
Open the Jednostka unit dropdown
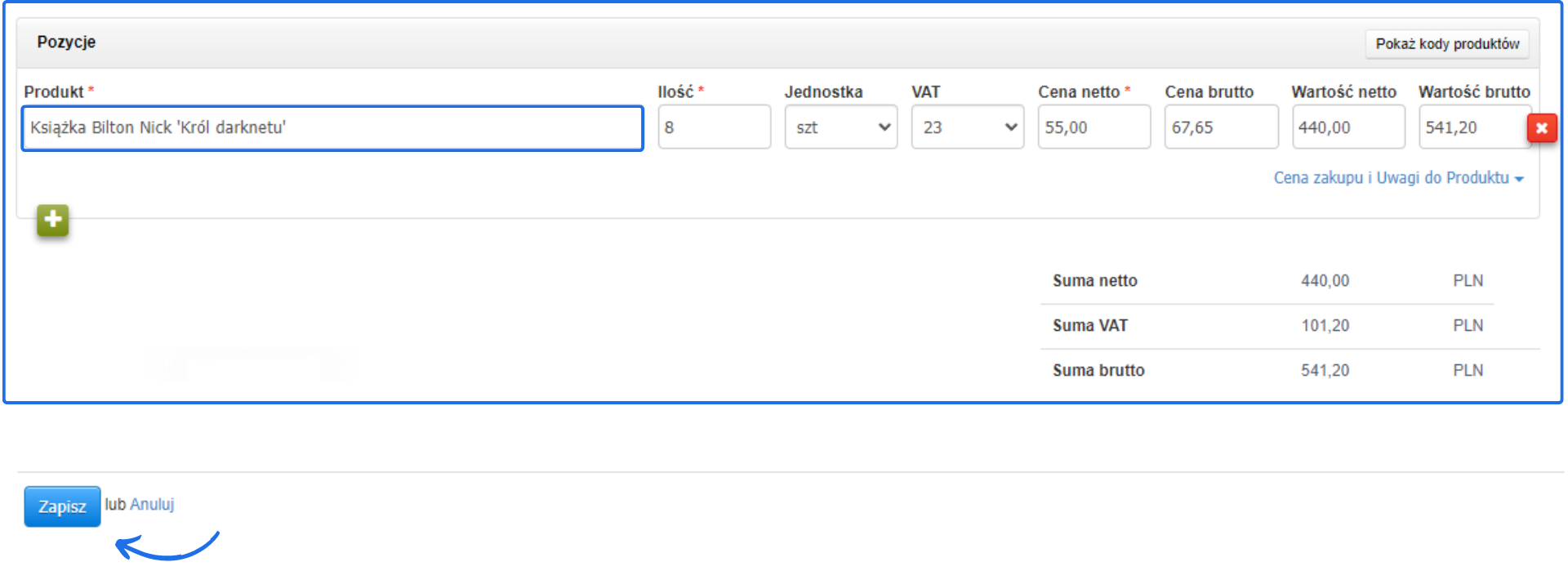[x=840, y=127]
